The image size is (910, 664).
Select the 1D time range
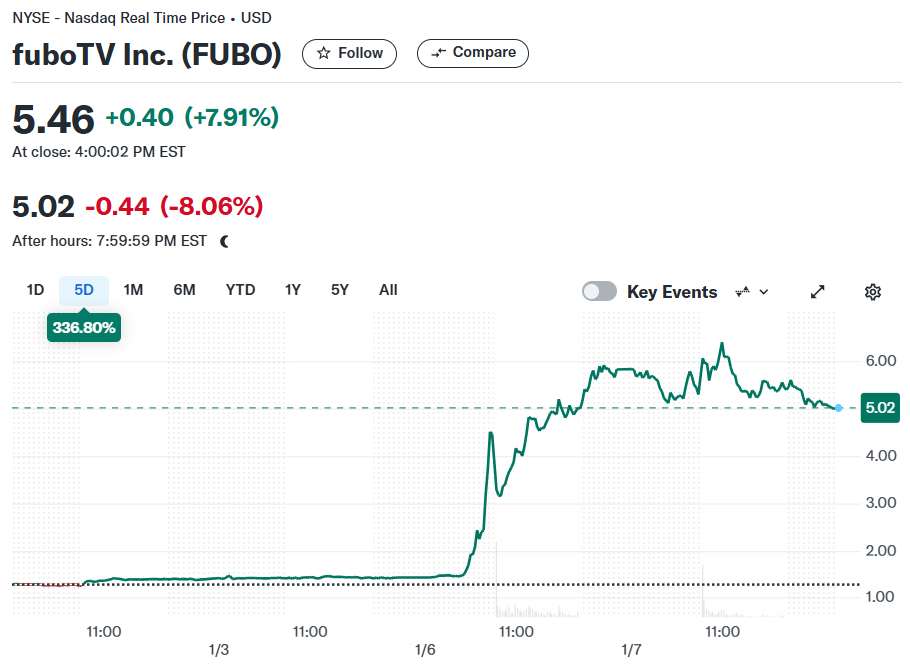click(x=35, y=290)
